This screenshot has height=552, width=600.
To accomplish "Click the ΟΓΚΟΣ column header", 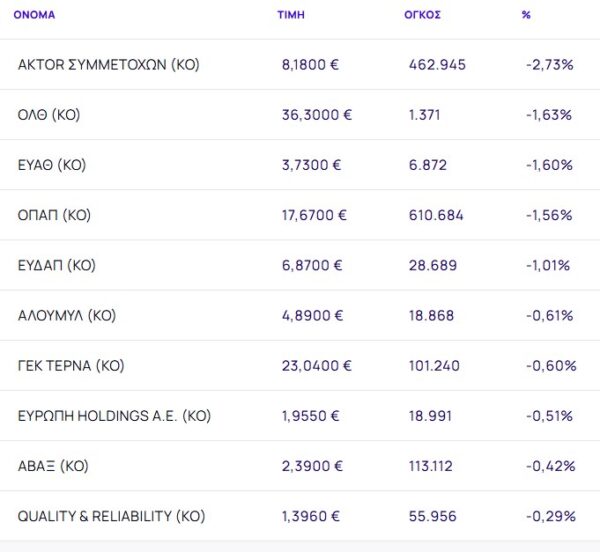I will pos(422,15).
